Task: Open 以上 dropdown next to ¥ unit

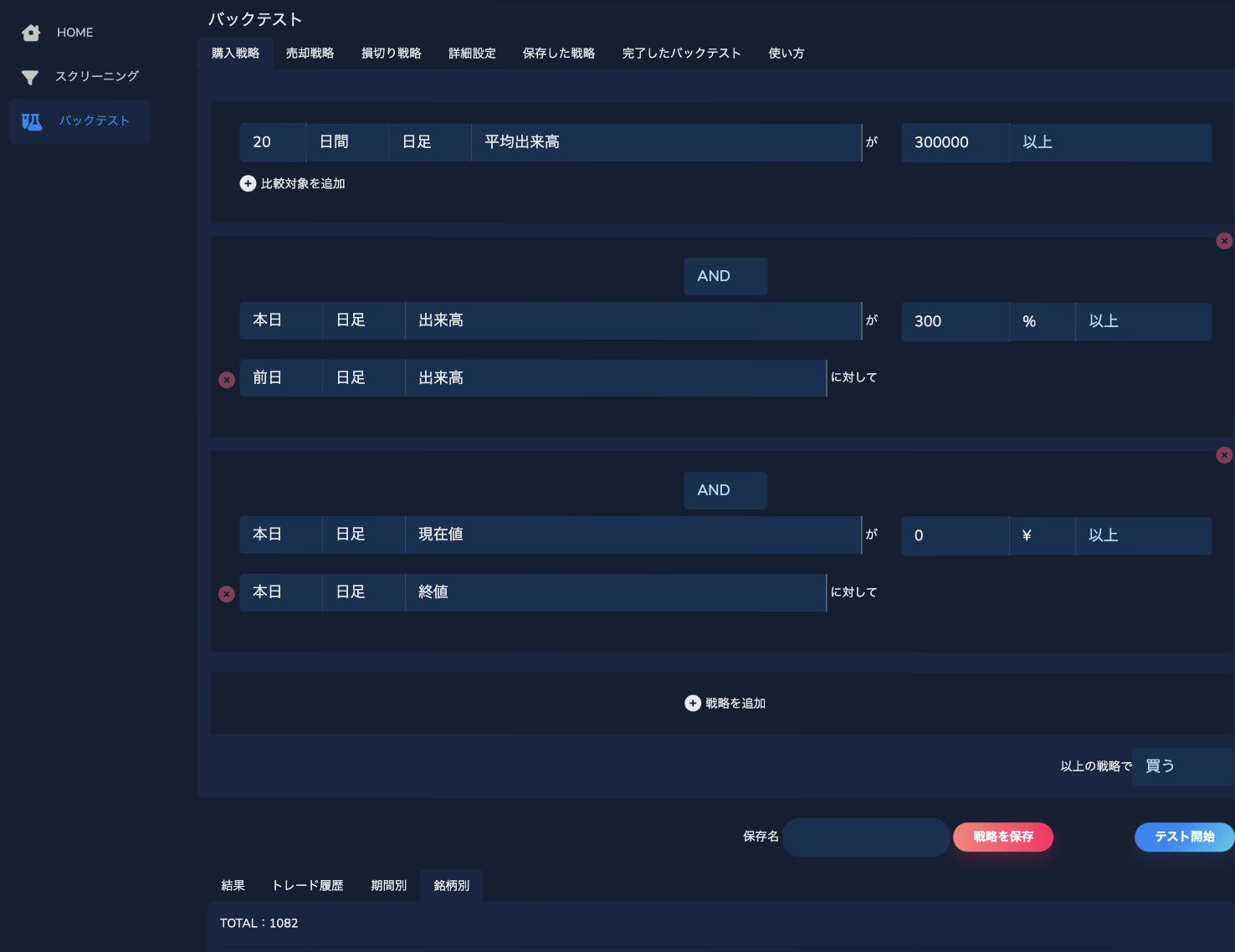Action: coord(1144,535)
